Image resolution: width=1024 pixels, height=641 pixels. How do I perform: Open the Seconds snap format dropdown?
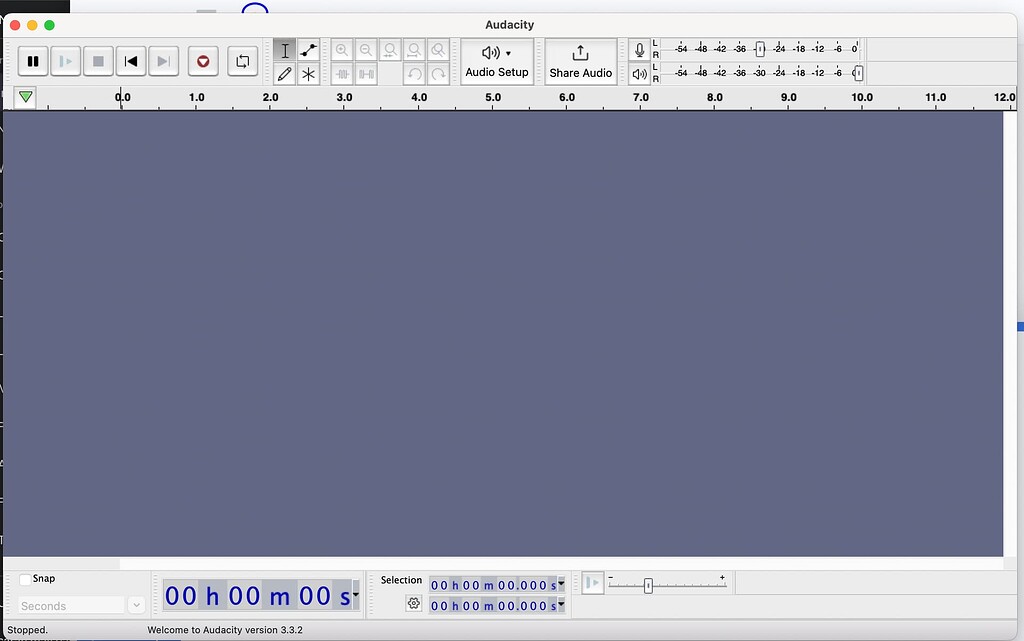click(x=136, y=605)
